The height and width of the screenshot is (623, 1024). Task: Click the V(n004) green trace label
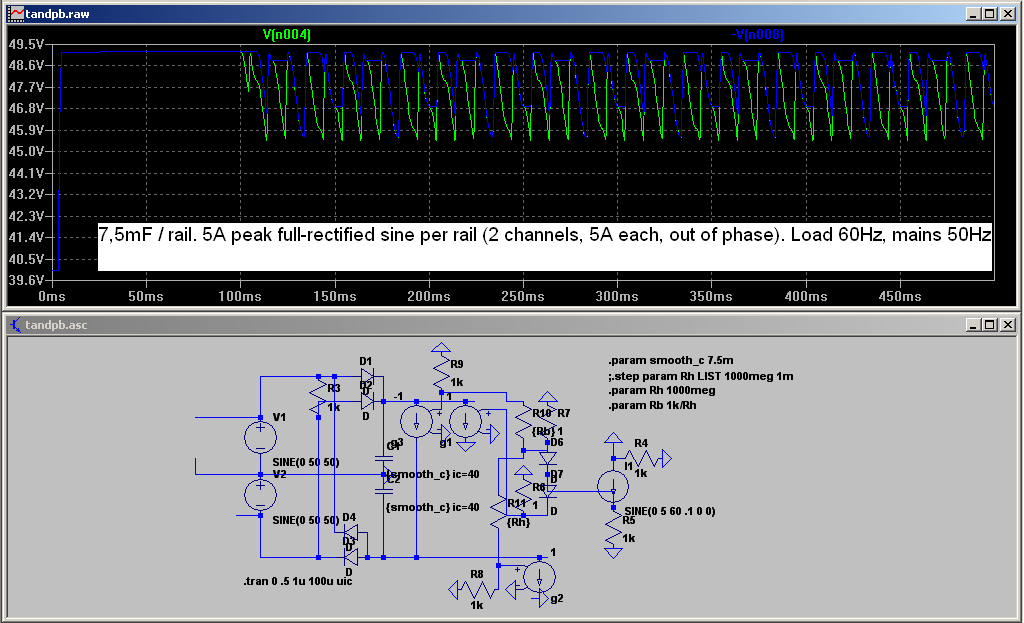tap(287, 34)
